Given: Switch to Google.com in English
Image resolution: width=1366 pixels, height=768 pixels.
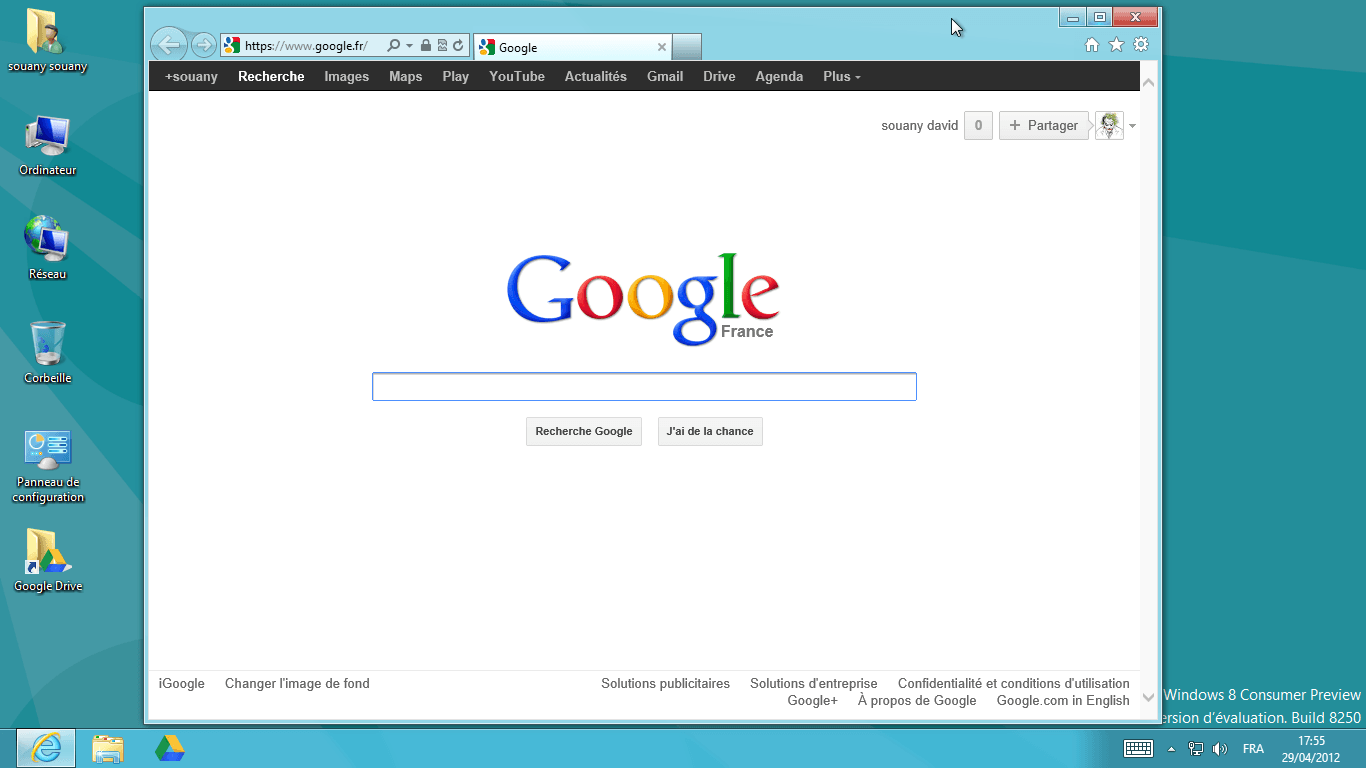Looking at the screenshot, I should click(1063, 701).
